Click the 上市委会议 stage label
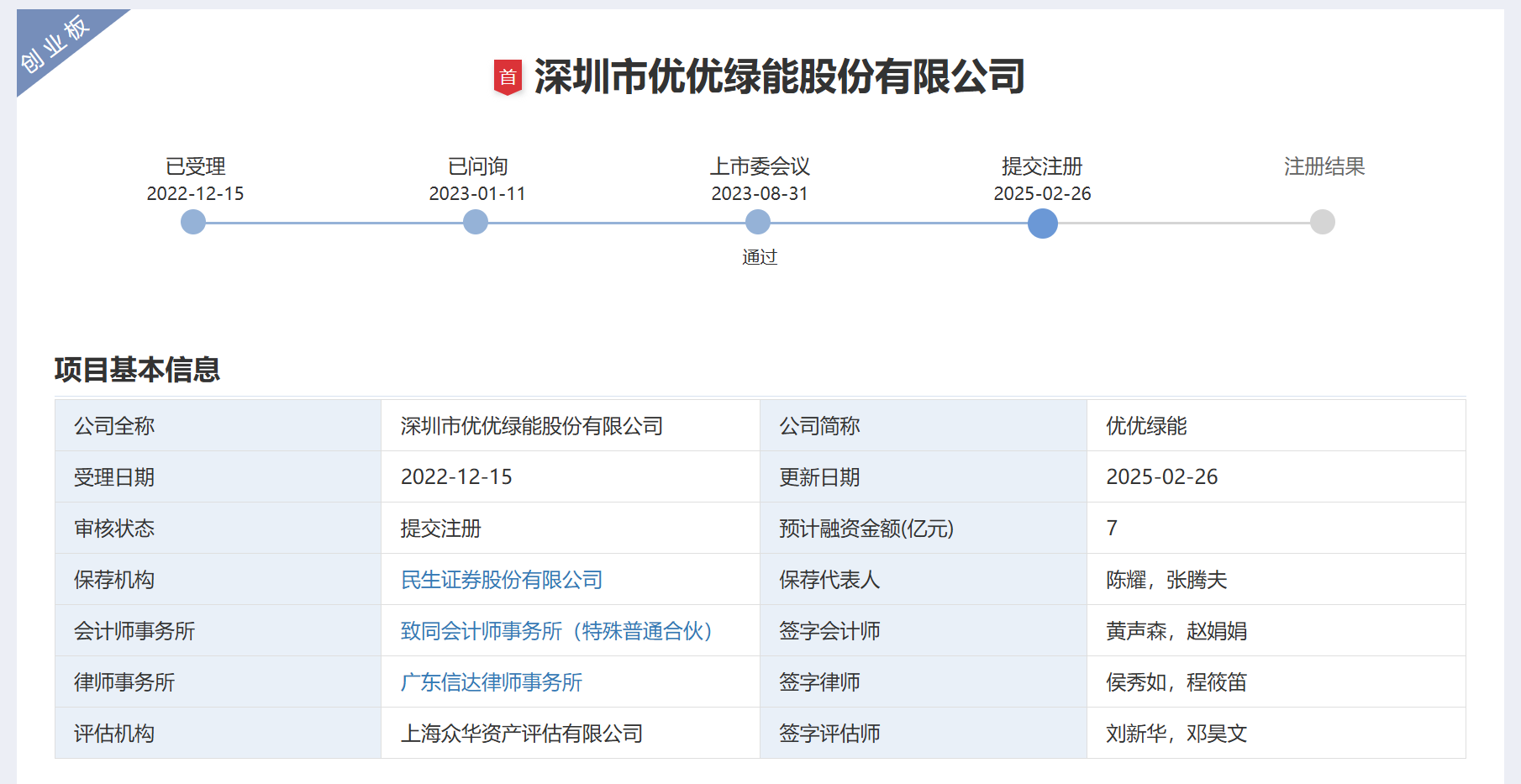 (x=760, y=166)
